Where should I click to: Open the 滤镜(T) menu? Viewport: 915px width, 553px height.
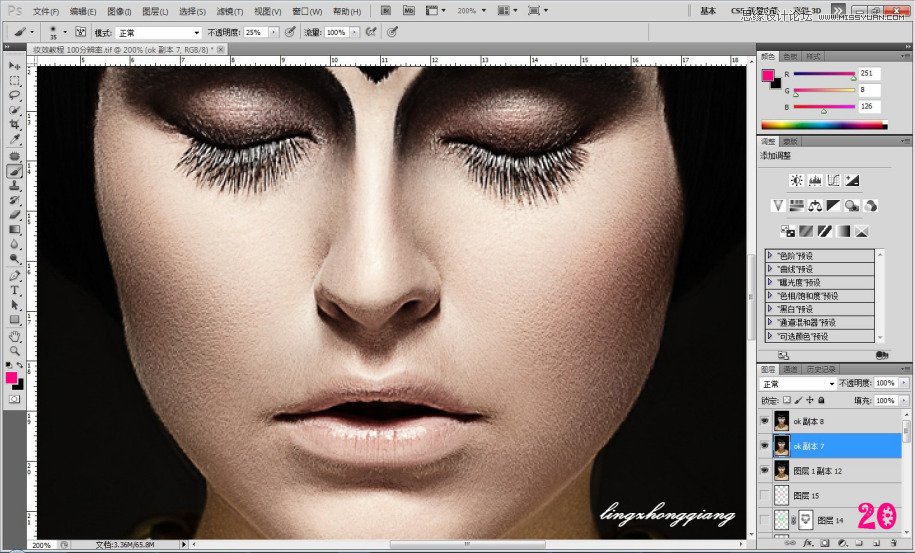click(230, 11)
